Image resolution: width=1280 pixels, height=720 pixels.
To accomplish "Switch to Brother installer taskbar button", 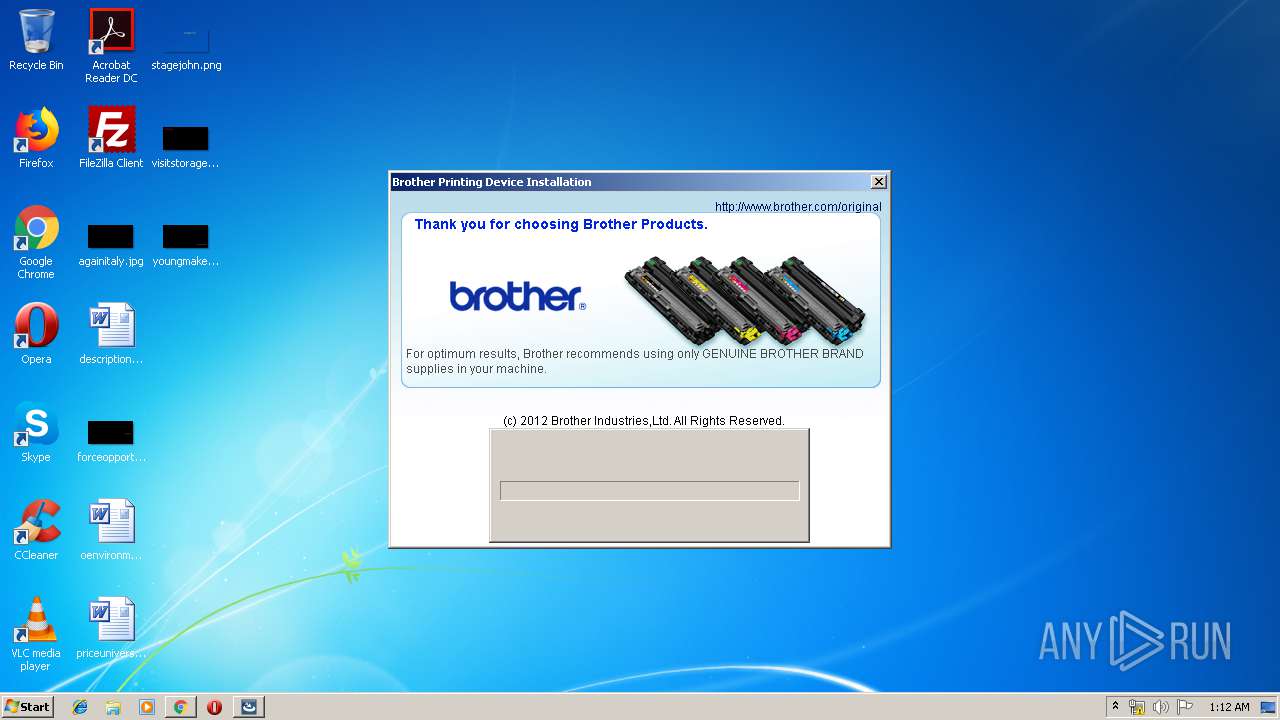I will pyautogui.click(x=249, y=707).
